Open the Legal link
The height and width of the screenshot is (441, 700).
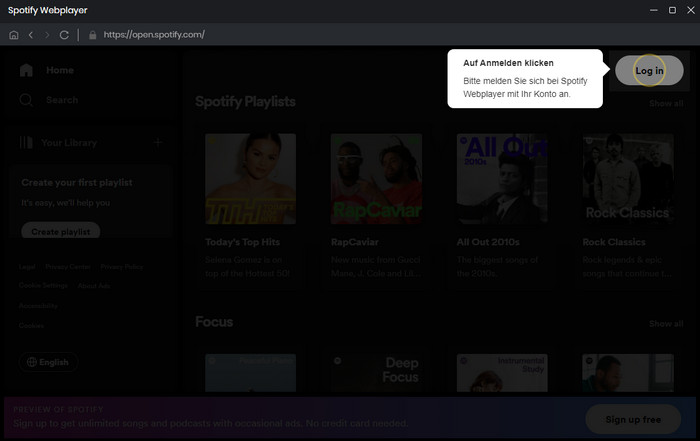pos(27,267)
